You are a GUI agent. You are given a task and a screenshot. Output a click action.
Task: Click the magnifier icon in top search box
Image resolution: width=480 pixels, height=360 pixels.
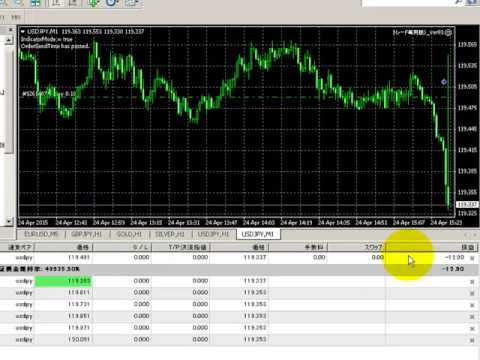coord(460,2)
